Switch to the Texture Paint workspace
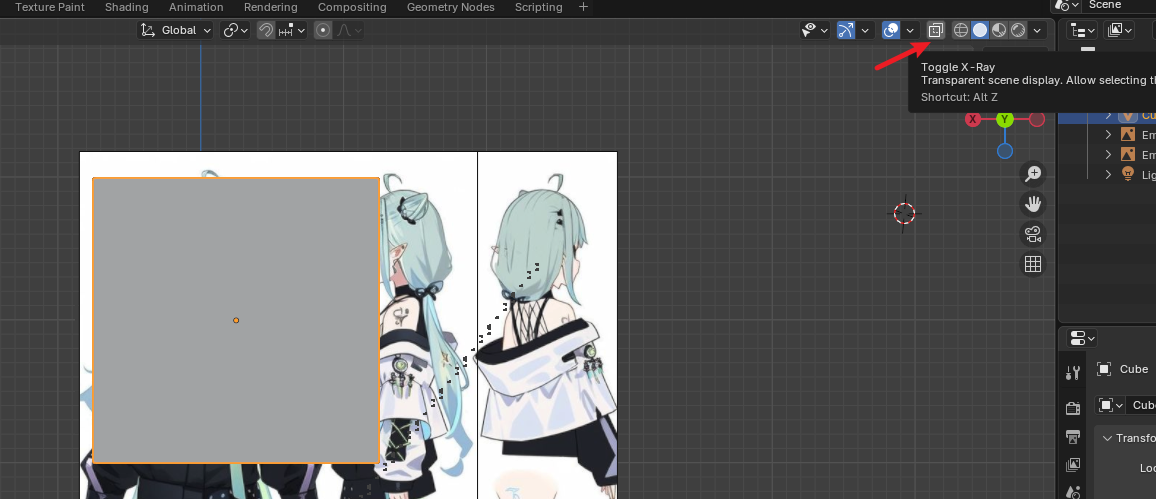 pyautogui.click(x=49, y=7)
